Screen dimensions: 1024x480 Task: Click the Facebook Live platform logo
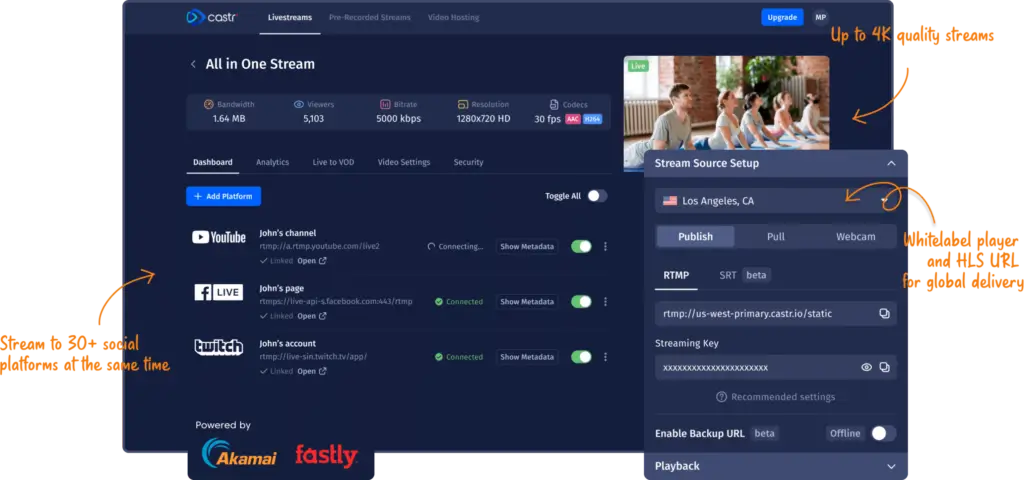coord(219,292)
